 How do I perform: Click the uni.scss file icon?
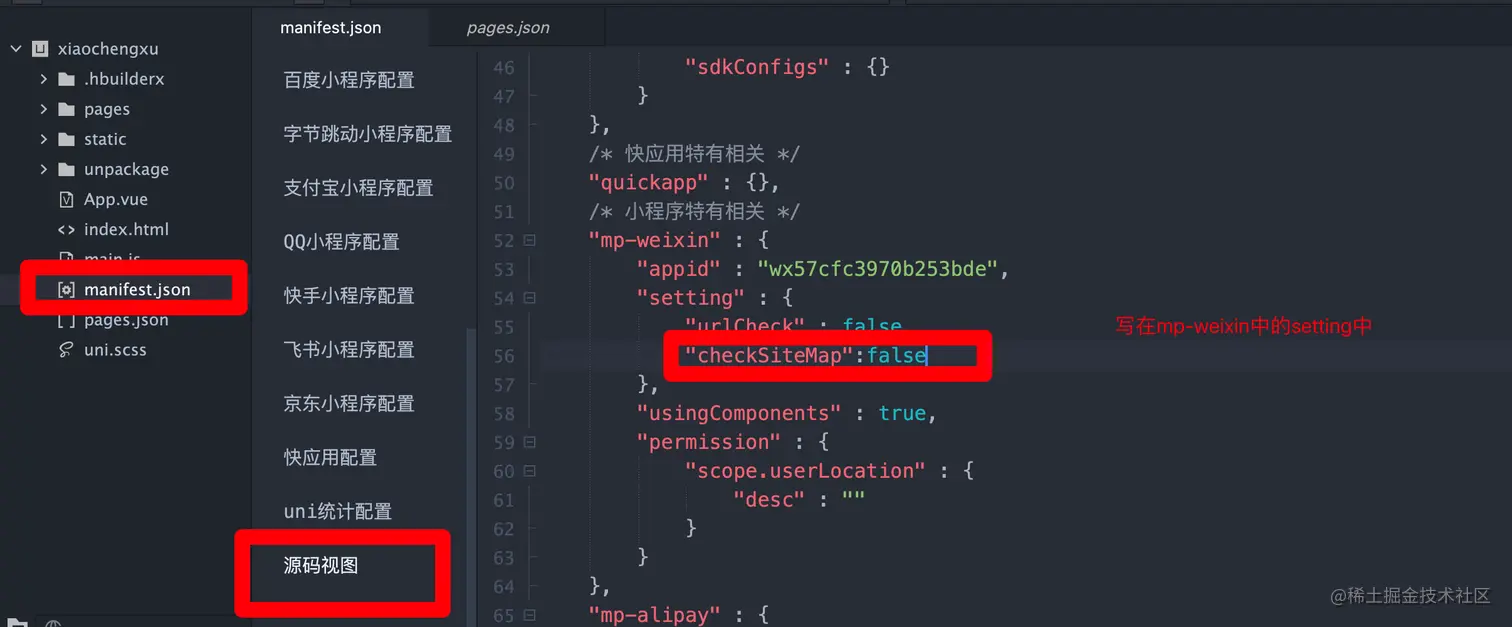[x=66, y=350]
